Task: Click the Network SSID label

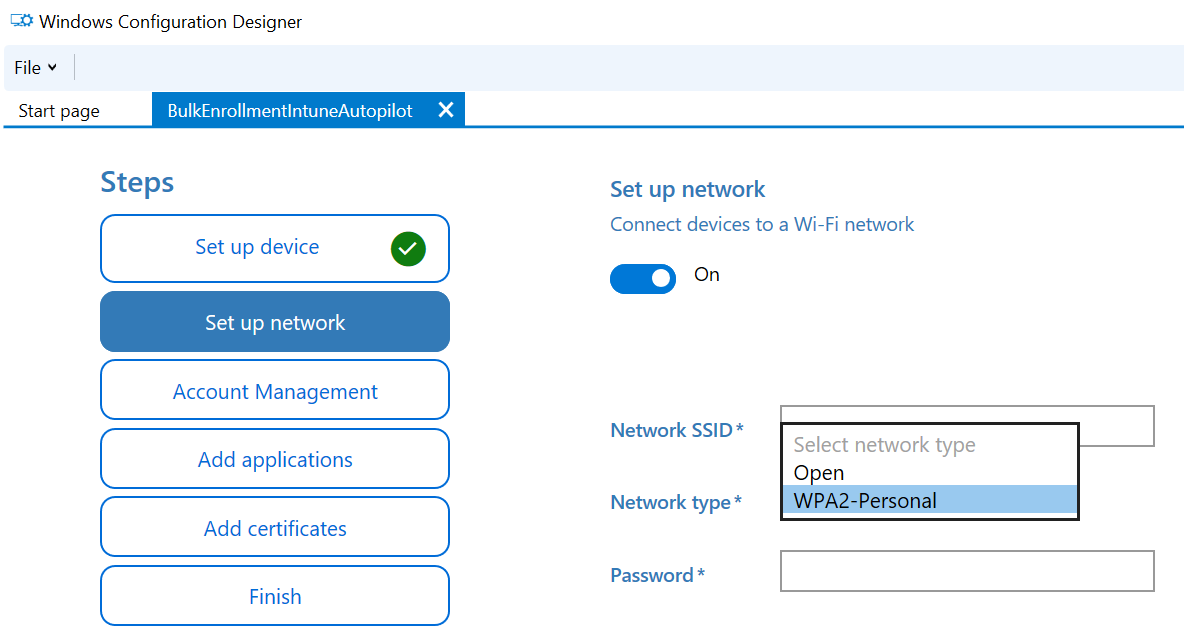Action: pos(677,430)
